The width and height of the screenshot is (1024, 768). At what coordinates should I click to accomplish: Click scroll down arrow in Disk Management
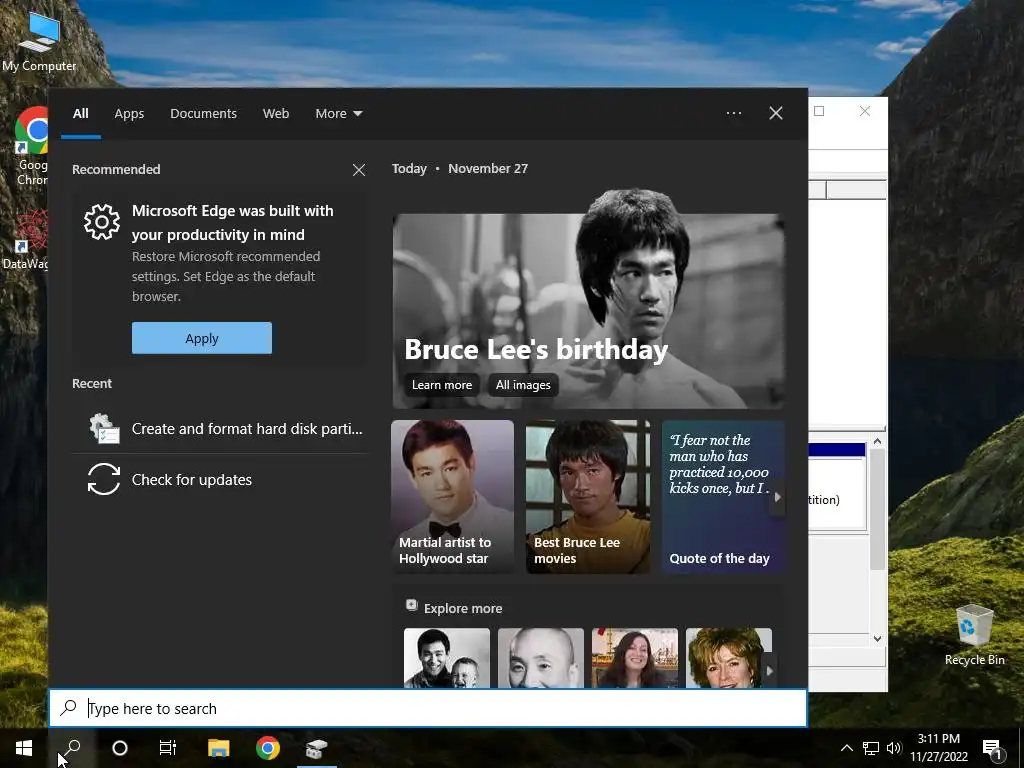pyautogui.click(x=878, y=639)
